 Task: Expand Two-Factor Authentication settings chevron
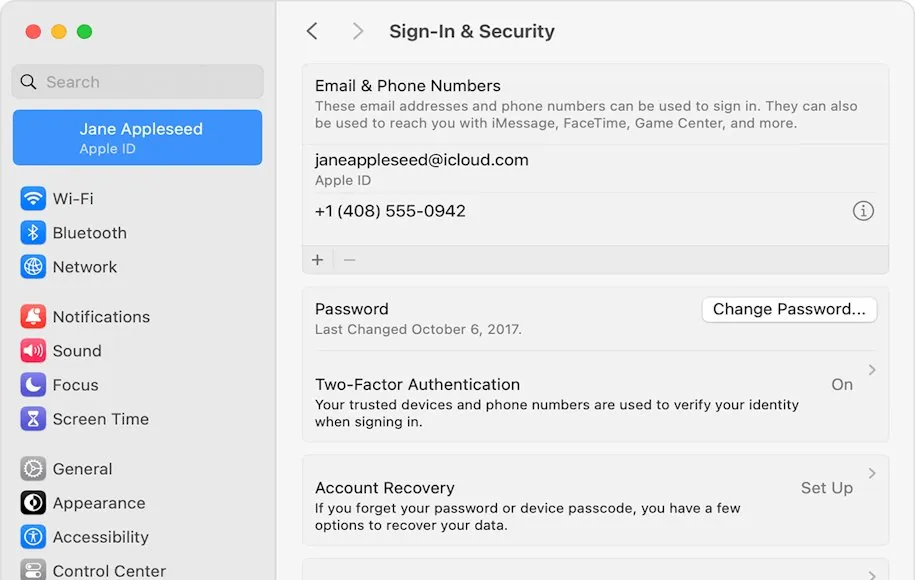[x=872, y=370]
